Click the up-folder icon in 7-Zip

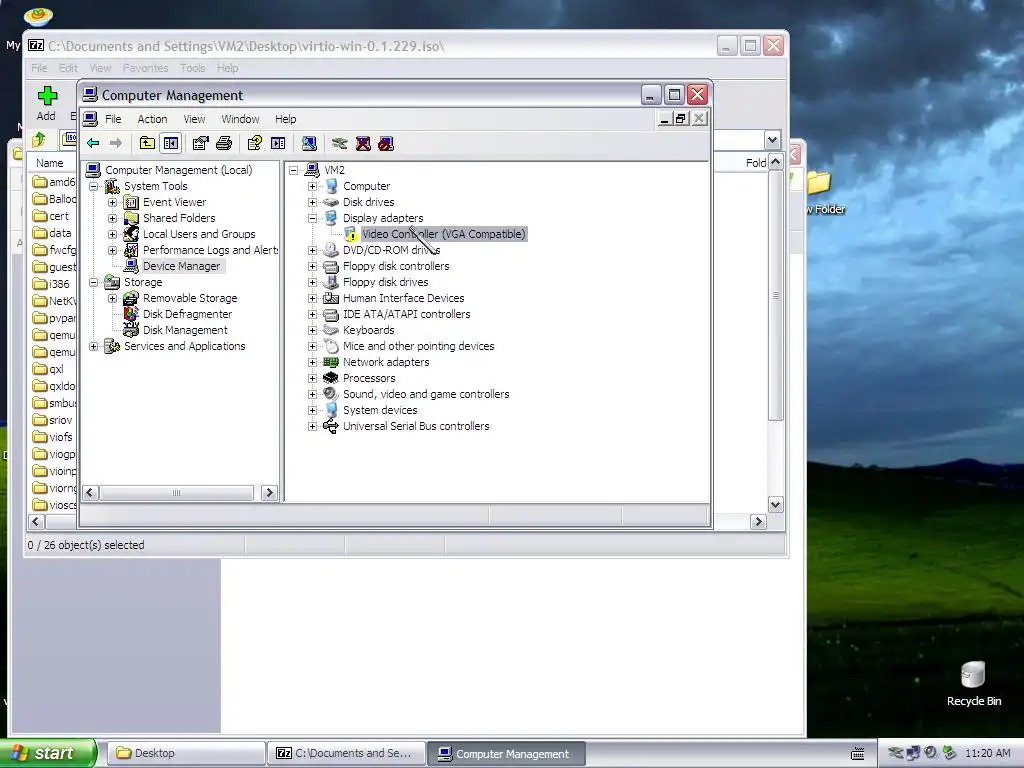click(x=39, y=139)
